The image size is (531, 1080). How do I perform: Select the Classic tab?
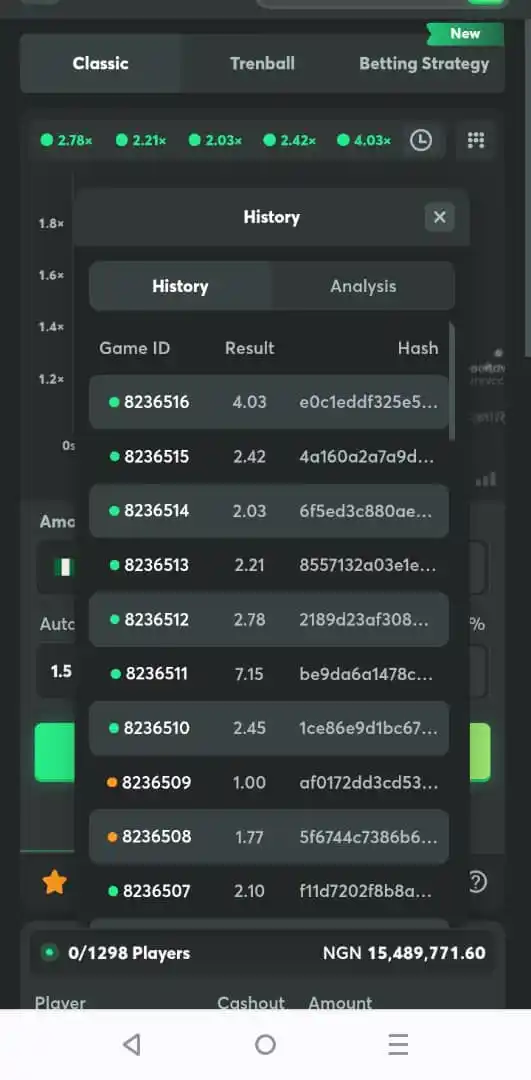pyautogui.click(x=101, y=63)
